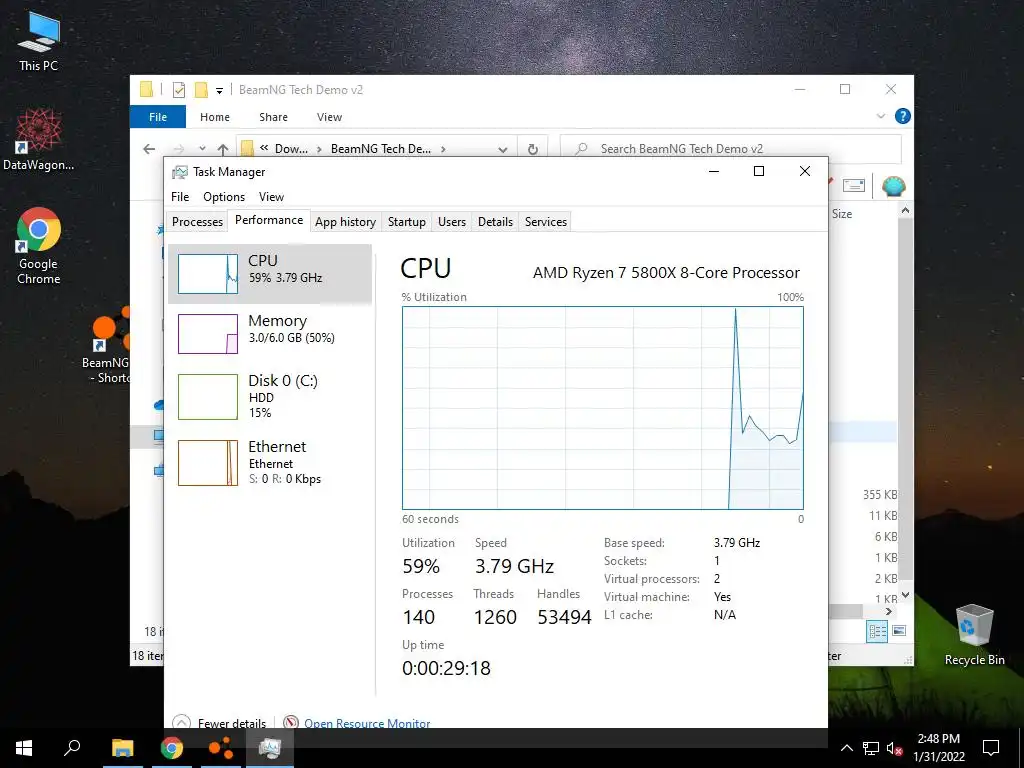Screen dimensions: 1024x768
Task: Open the notification center icon
Action: (x=991, y=748)
